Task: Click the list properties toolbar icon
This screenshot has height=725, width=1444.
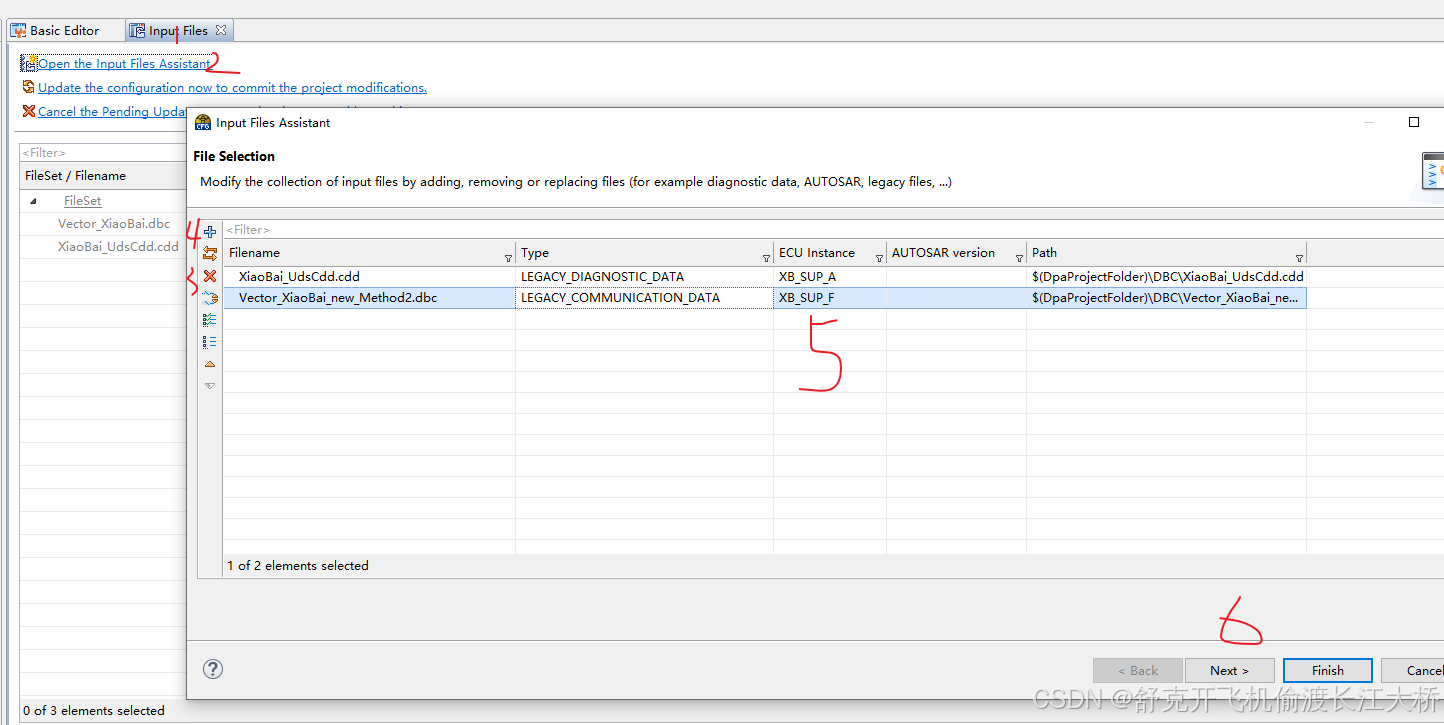Action: coord(210,341)
